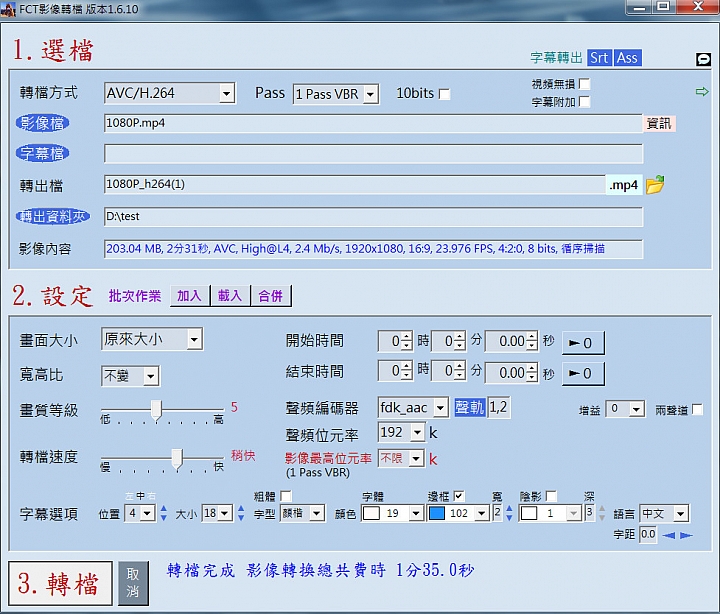Set 結束時間 with its ►0 button
The width and height of the screenshot is (720, 614).
point(583,373)
